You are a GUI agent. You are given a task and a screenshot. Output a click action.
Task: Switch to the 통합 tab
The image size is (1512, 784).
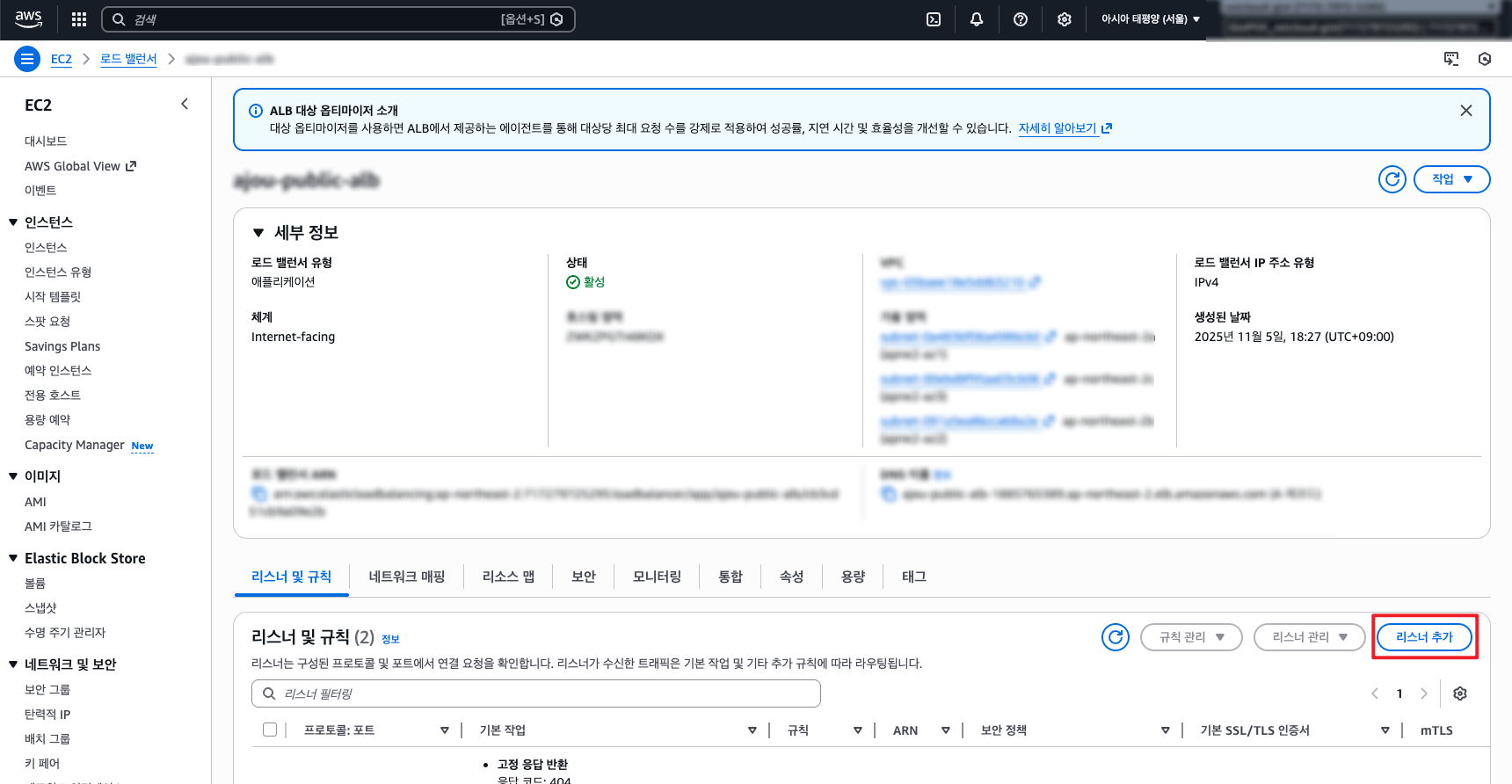731,577
